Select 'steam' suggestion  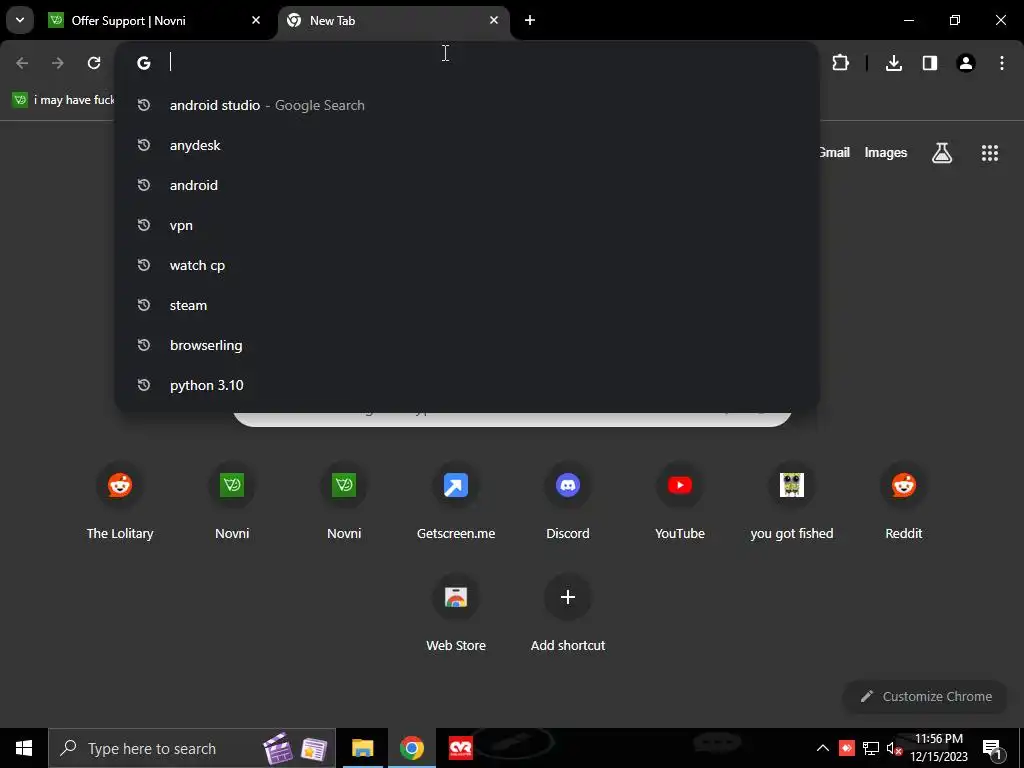click(x=467, y=306)
